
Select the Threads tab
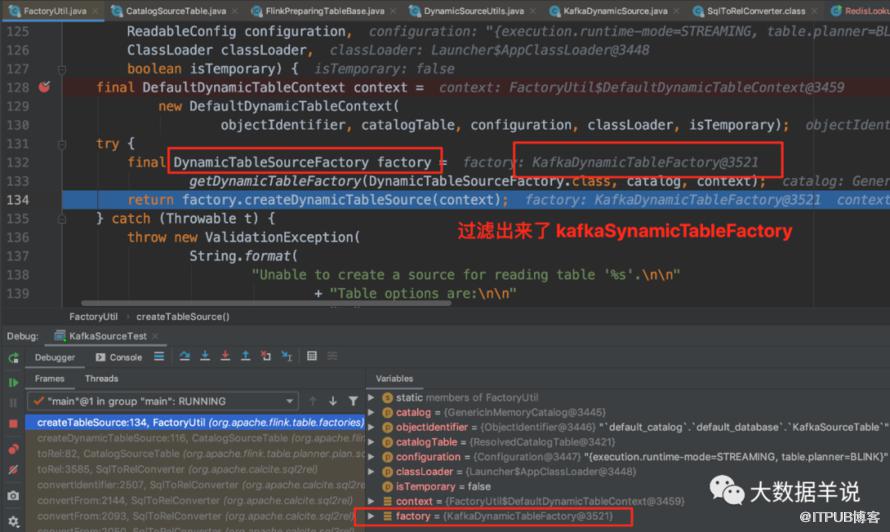102,379
